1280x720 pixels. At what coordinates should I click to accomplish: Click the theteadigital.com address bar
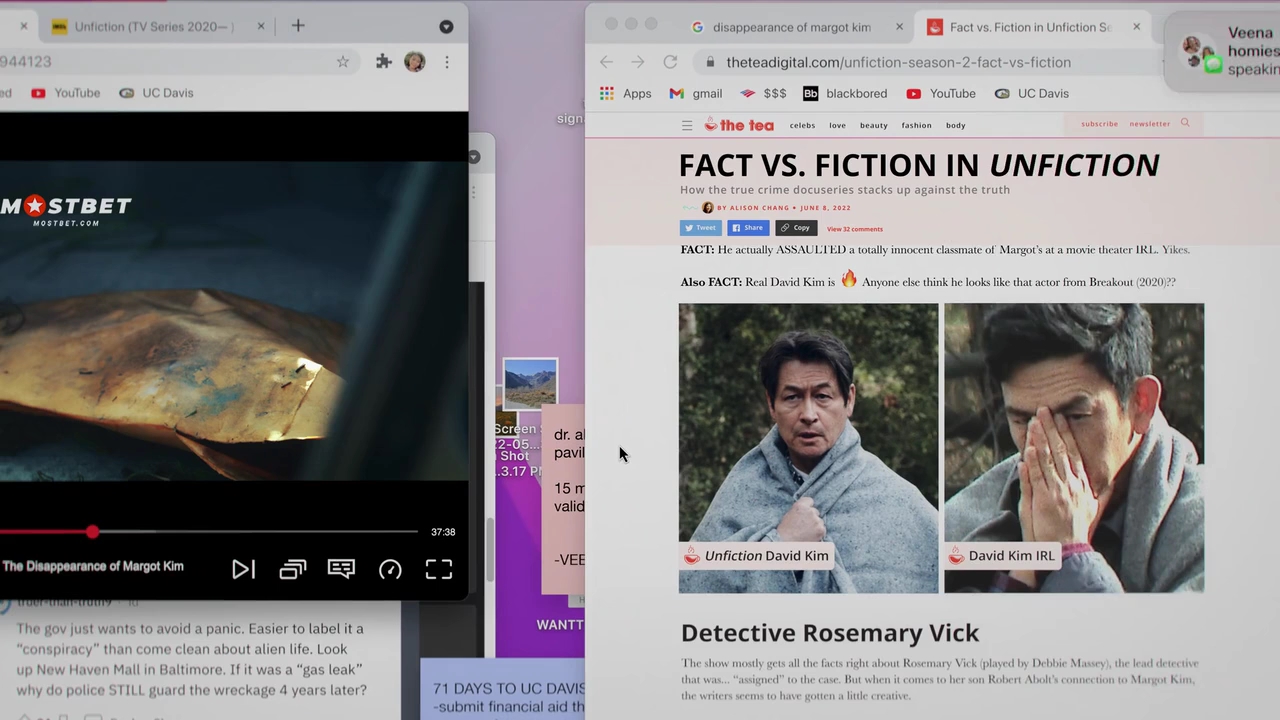[x=930, y=62]
